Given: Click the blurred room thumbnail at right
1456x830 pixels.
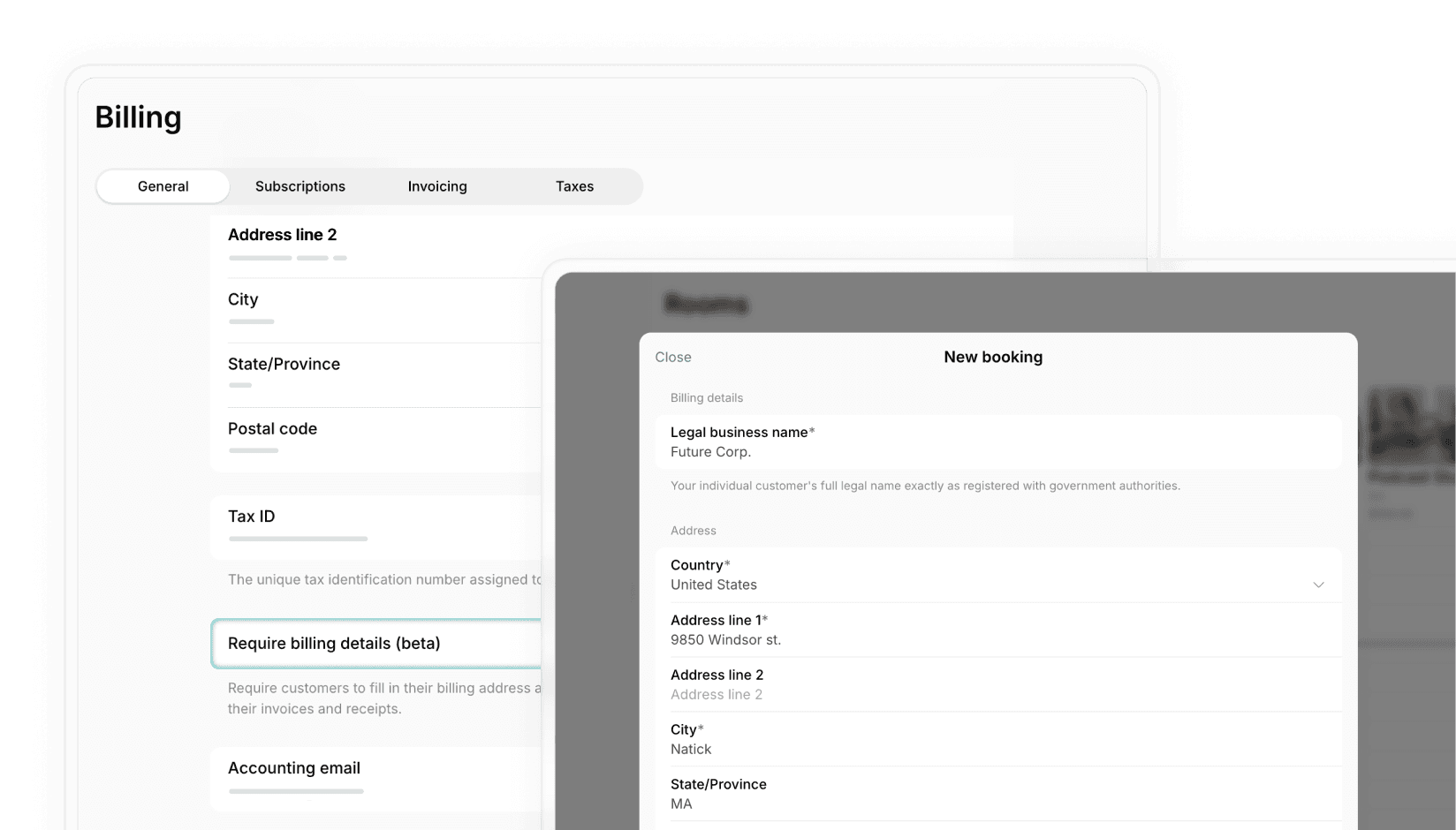Looking at the screenshot, I should 1410,428.
